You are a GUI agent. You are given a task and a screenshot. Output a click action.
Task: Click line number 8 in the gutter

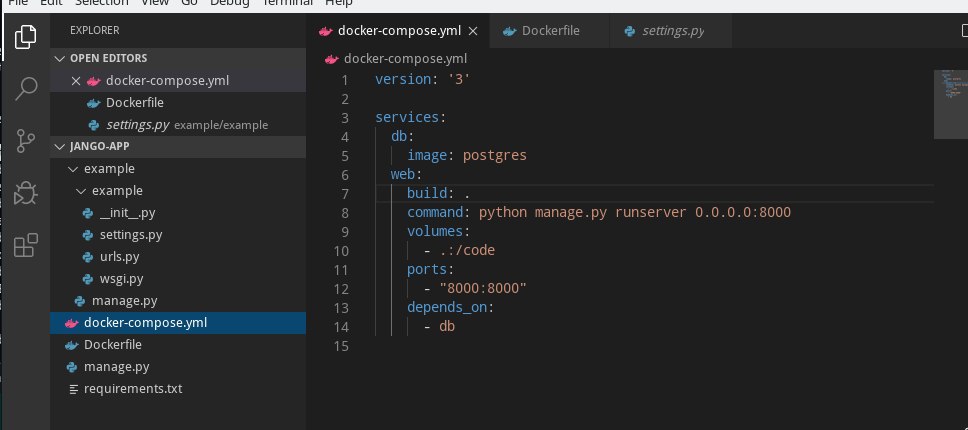coord(344,213)
